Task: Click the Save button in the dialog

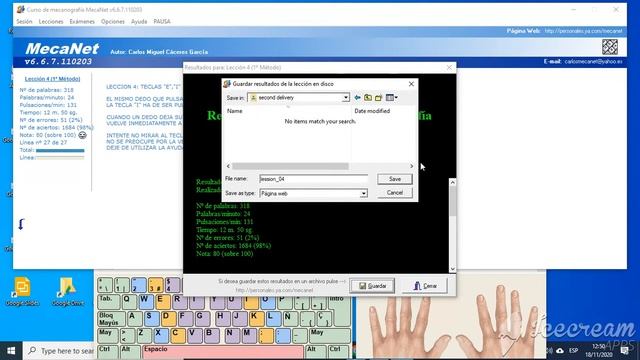Action: click(395, 179)
